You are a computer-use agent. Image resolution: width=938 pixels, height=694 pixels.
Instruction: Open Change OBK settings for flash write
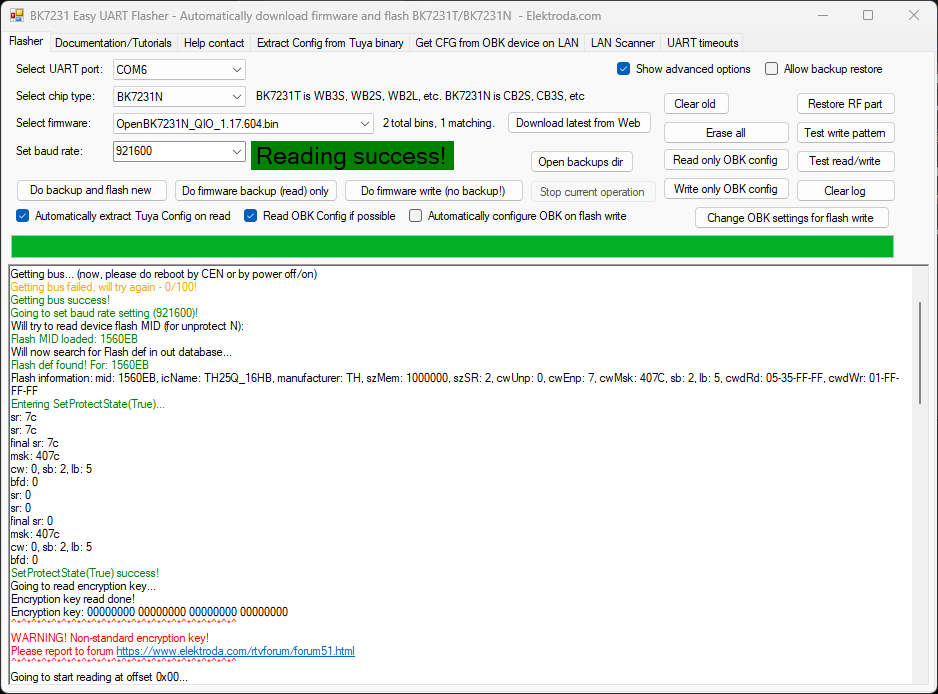click(791, 218)
